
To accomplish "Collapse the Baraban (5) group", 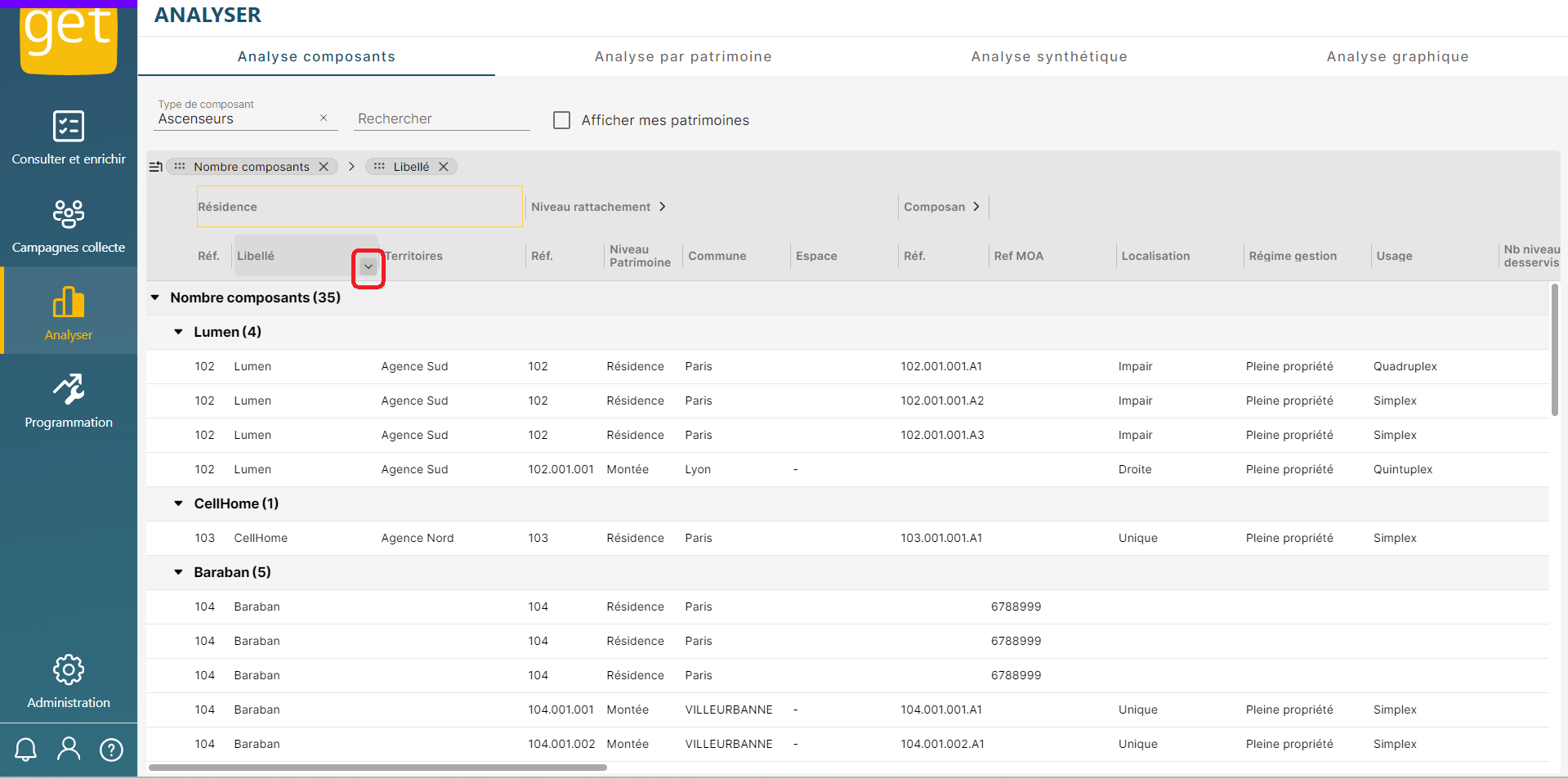I will (x=178, y=572).
